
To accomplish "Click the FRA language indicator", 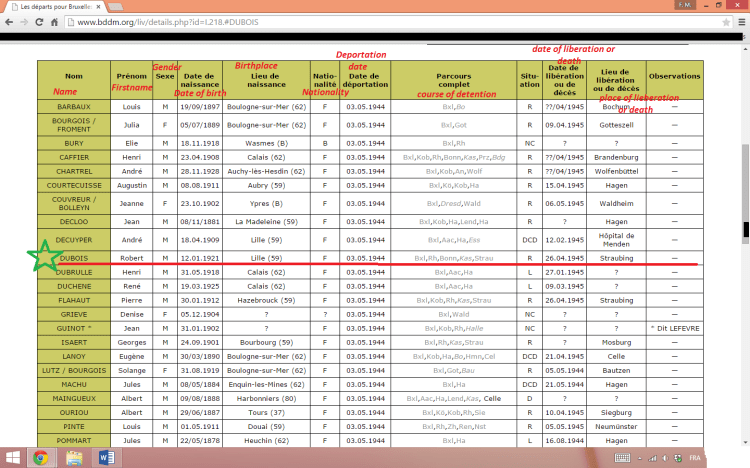I will coord(695,458).
